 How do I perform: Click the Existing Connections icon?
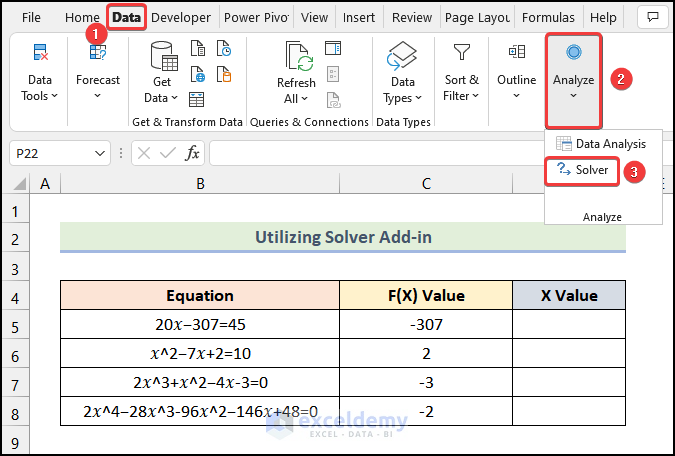coord(224,74)
